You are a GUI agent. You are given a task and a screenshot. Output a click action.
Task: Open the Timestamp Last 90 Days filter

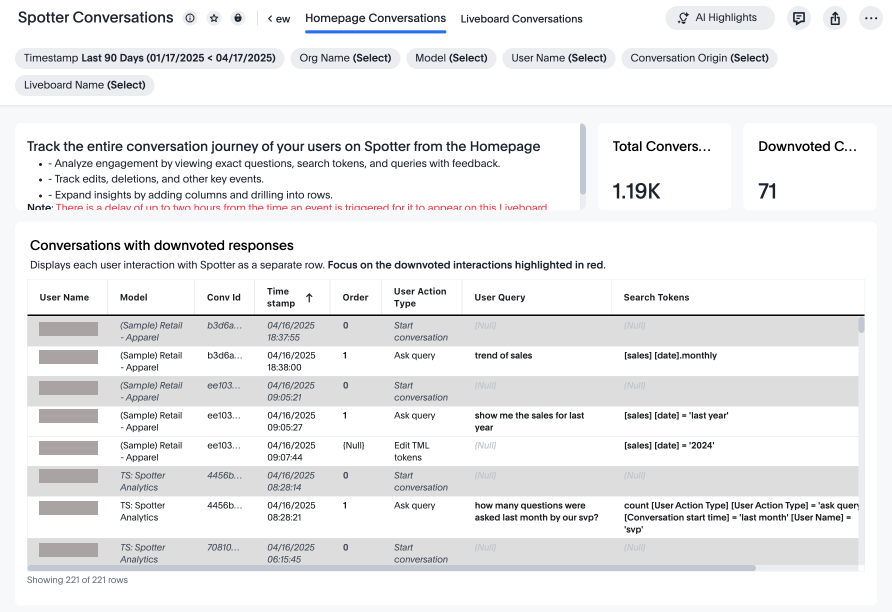pos(149,58)
